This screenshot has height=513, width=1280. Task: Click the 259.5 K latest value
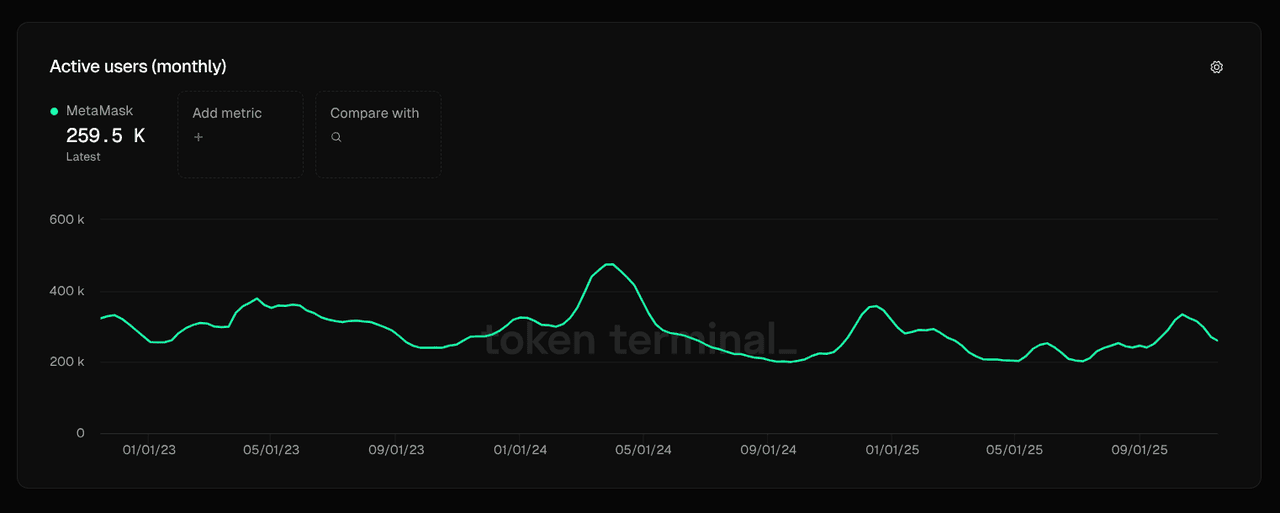105,136
